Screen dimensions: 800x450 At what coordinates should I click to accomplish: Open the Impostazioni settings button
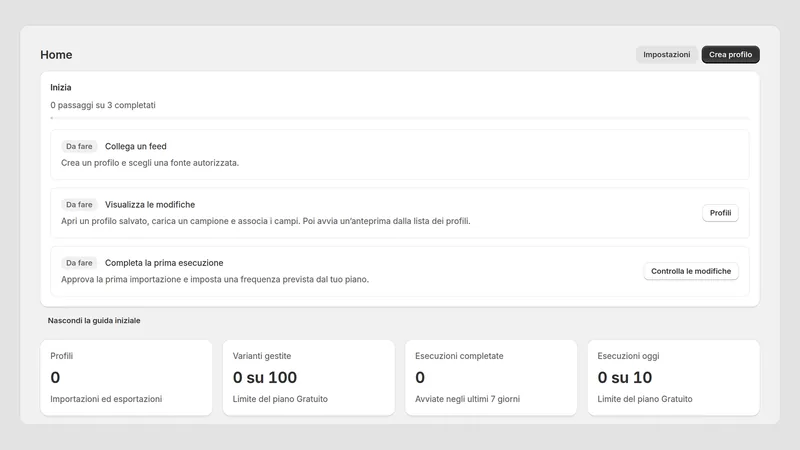pyautogui.click(x=666, y=55)
